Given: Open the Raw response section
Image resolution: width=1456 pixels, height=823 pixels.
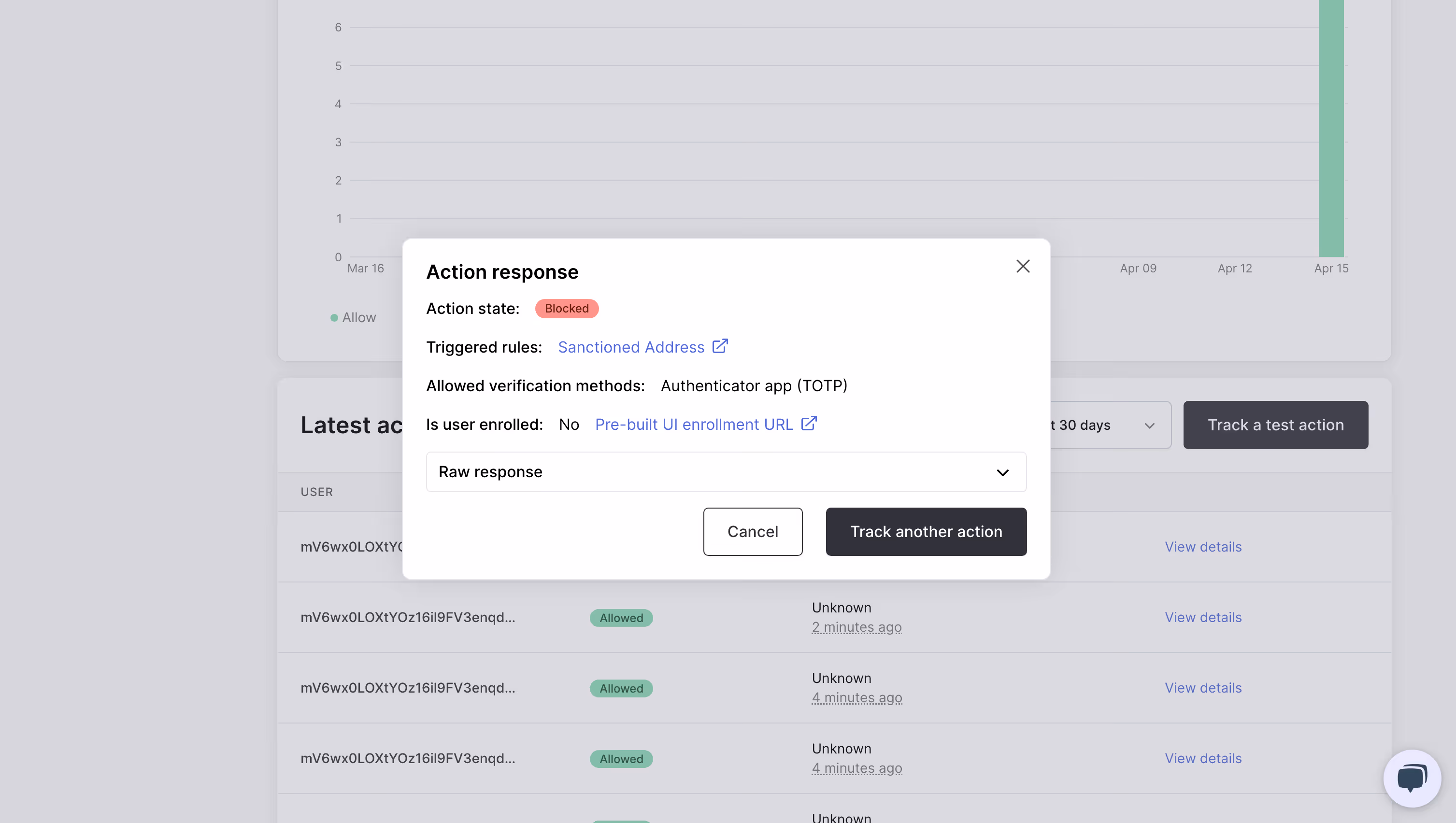Looking at the screenshot, I should pyautogui.click(x=726, y=472).
